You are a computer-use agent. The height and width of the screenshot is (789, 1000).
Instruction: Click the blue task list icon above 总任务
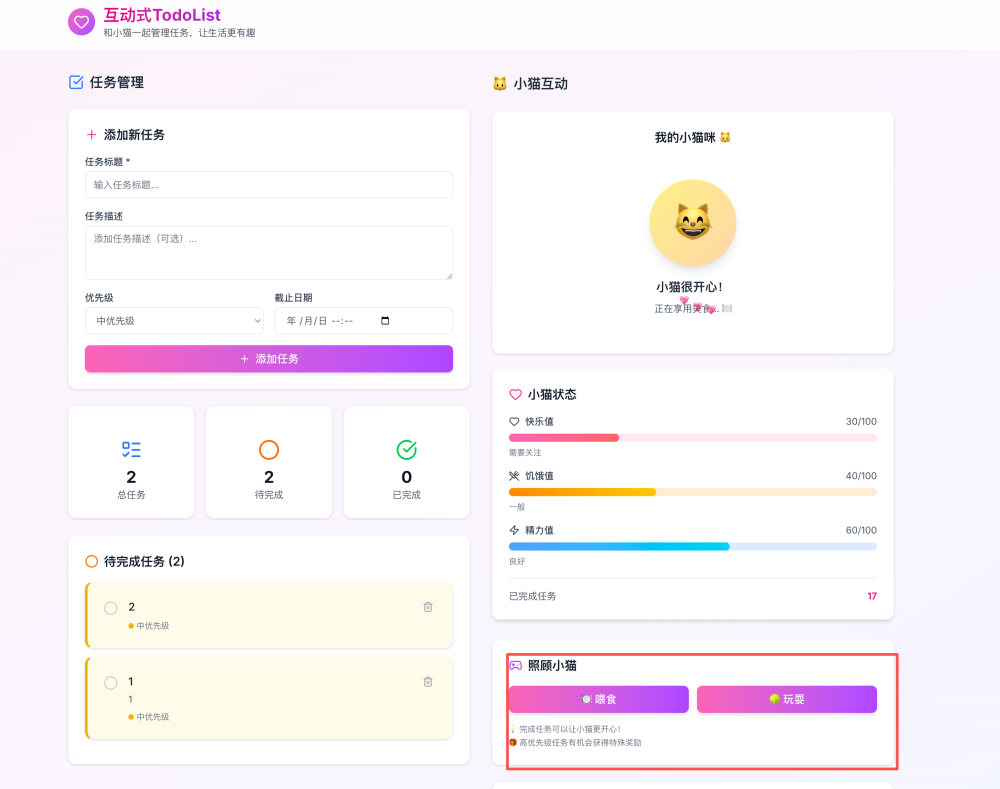click(131, 449)
